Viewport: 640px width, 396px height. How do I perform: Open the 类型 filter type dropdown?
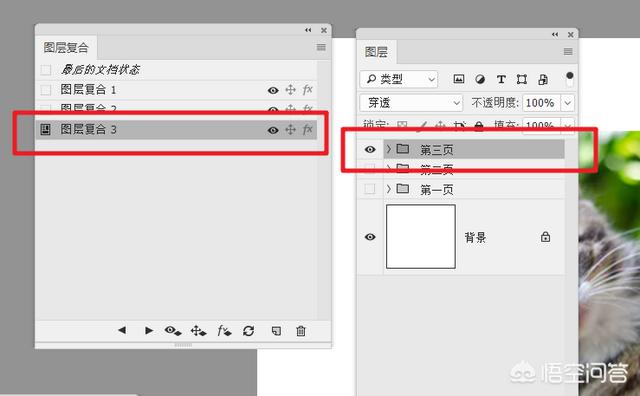(x=399, y=79)
